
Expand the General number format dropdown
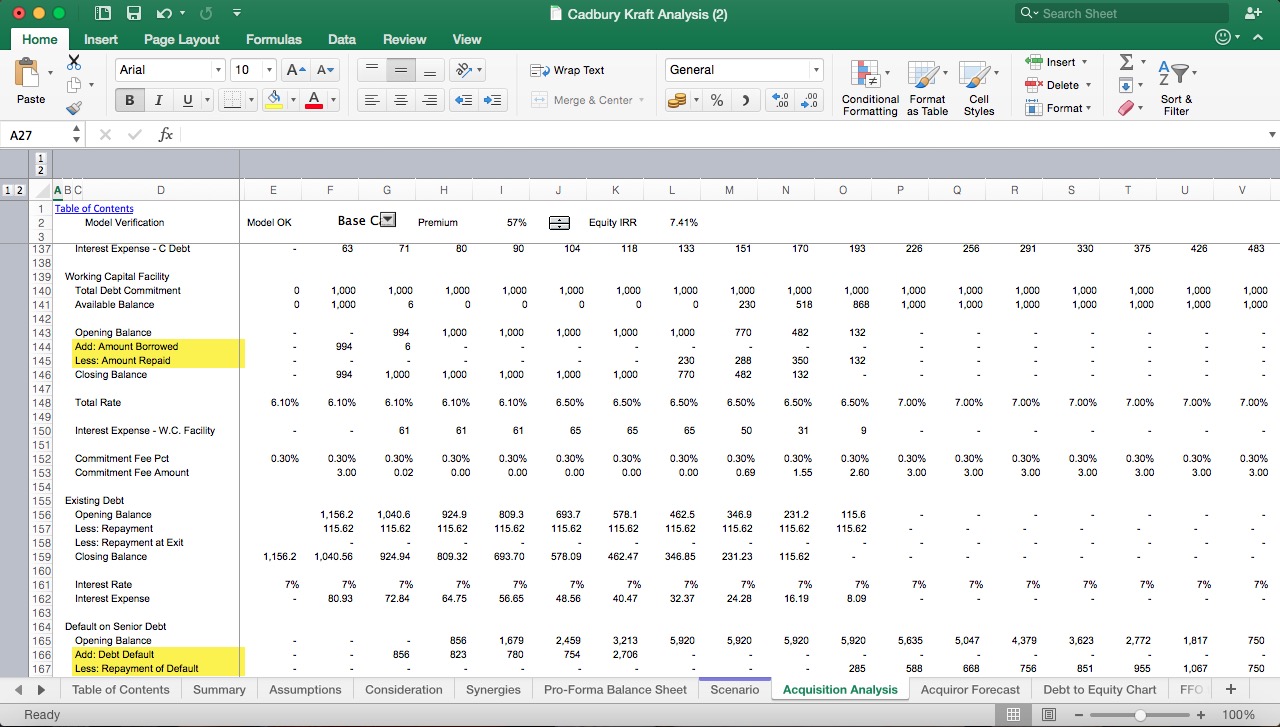click(x=816, y=70)
